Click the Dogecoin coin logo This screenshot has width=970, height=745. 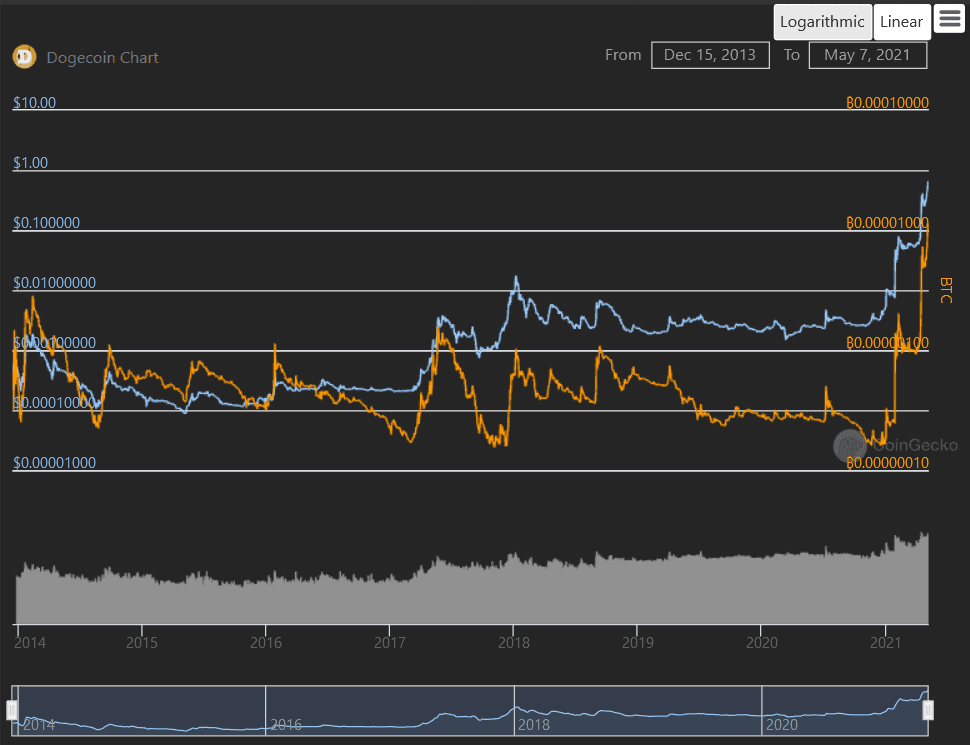24,57
